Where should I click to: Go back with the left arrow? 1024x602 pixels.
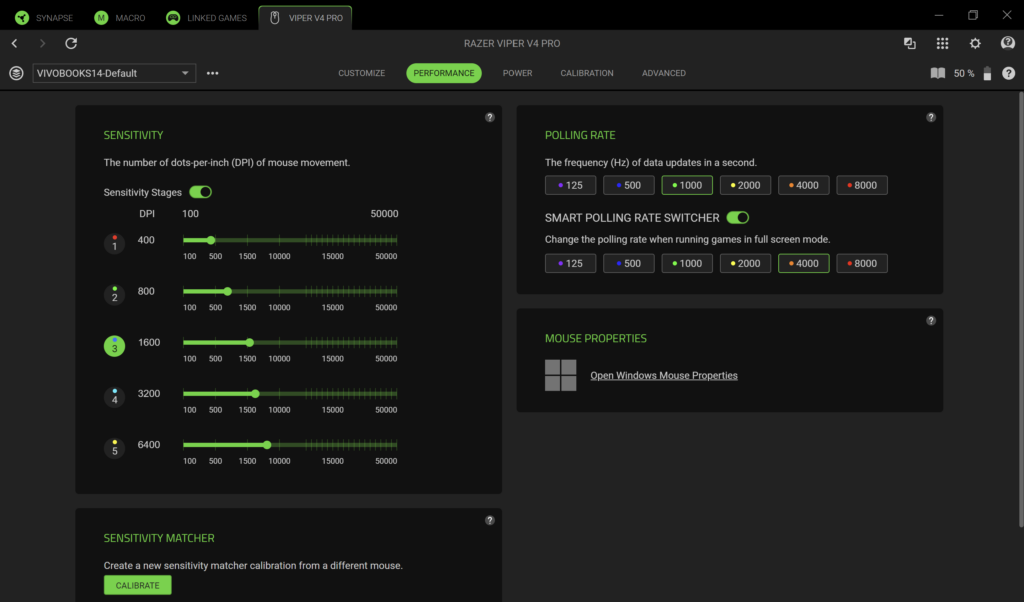click(x=14, y=43)
